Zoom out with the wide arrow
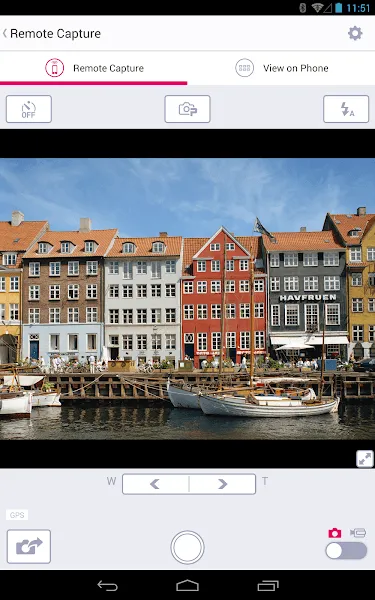 pyautogui.click(x=155, y=484)
